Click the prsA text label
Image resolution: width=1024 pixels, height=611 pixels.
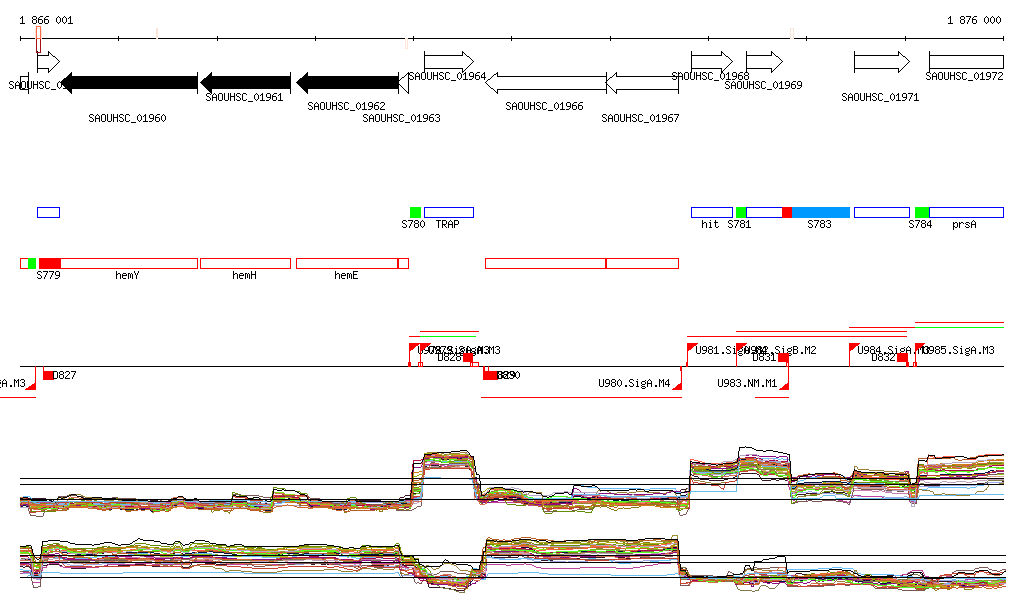tap(965, 224)
